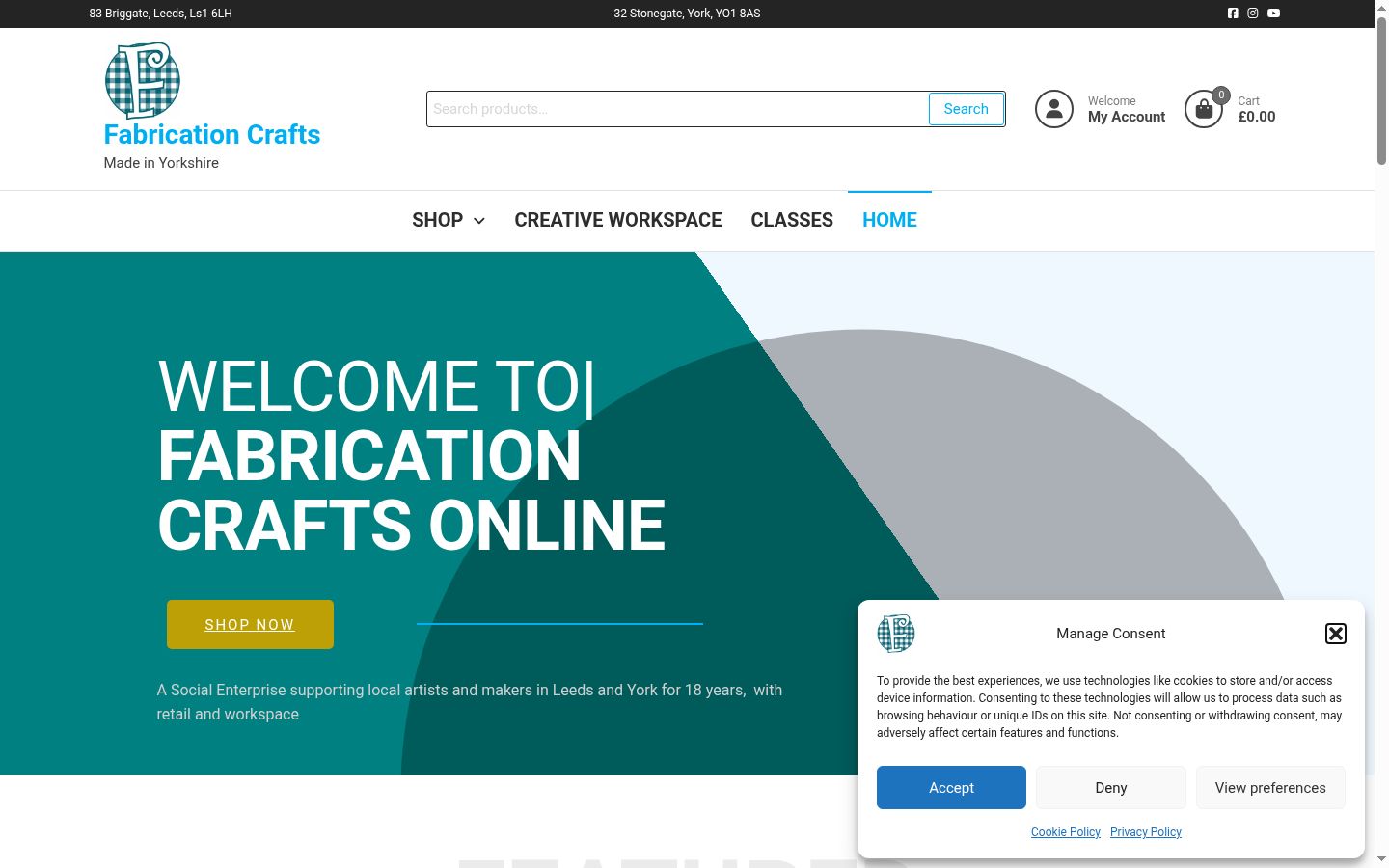Viewport: 1389px width, 868px height.
Task: Expand the SHOP dropdown chevron
Action: 479,221
